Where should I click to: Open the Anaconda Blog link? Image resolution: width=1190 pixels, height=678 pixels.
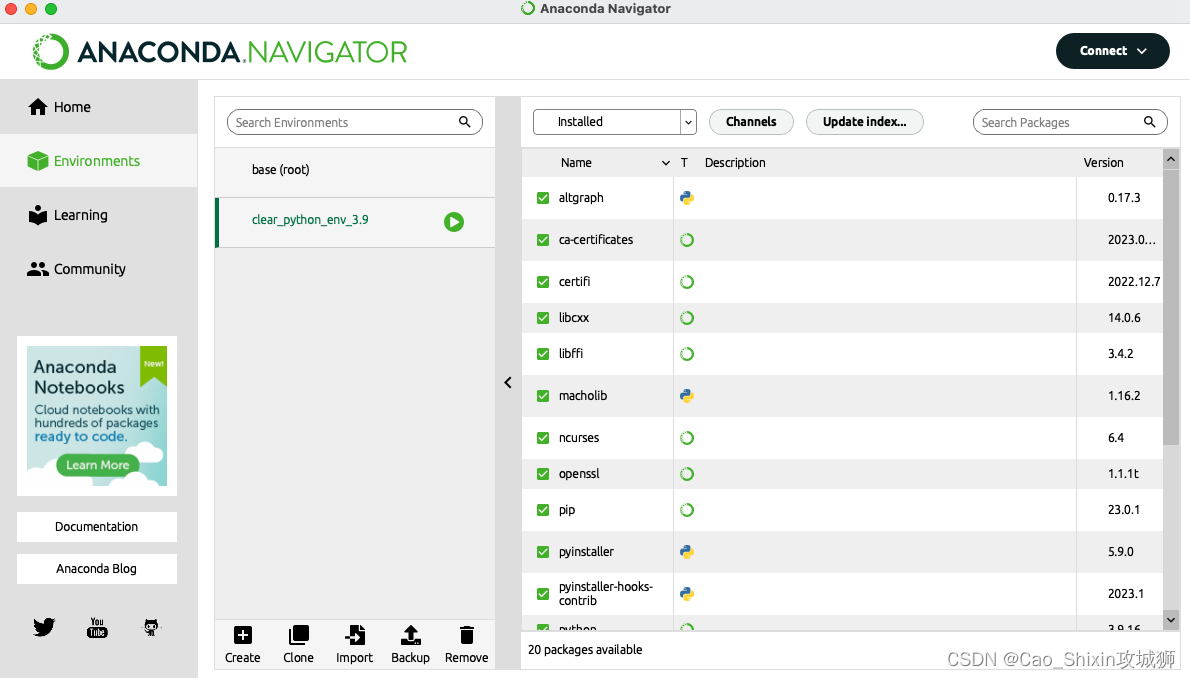96,569
